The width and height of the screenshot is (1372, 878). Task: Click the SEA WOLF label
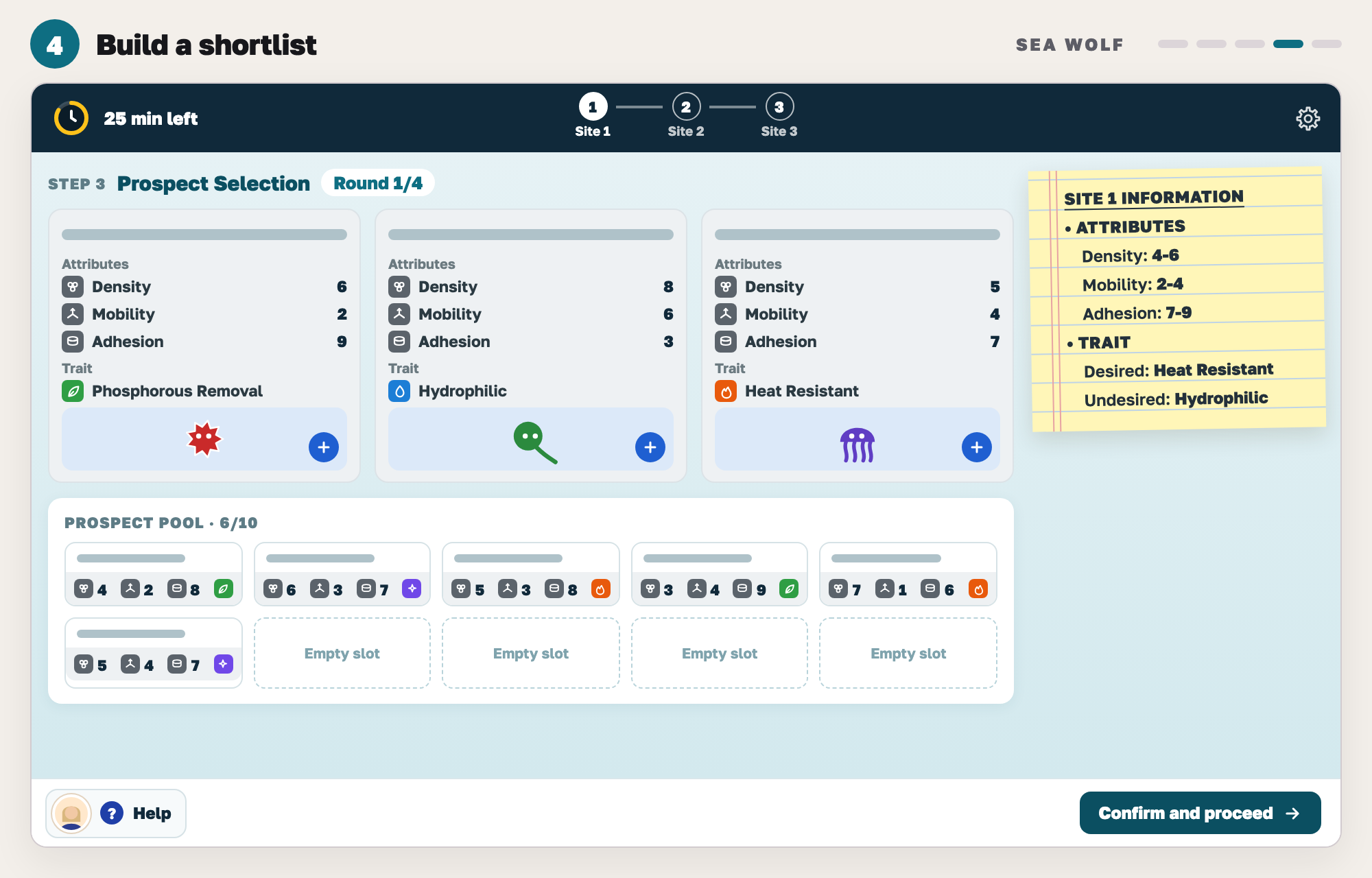1069,45
